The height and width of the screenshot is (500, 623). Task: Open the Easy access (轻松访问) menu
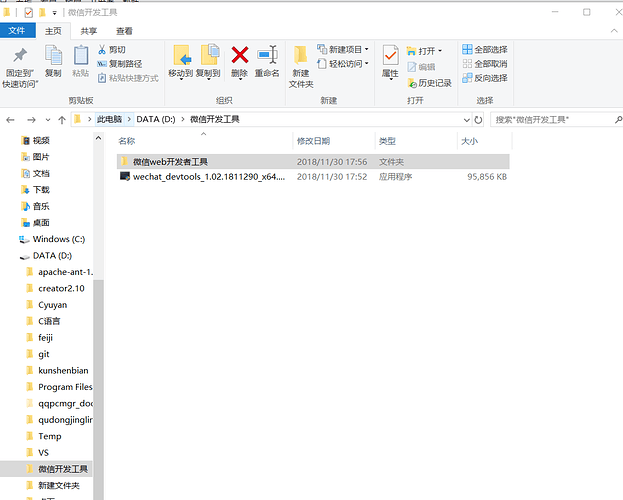343,64
